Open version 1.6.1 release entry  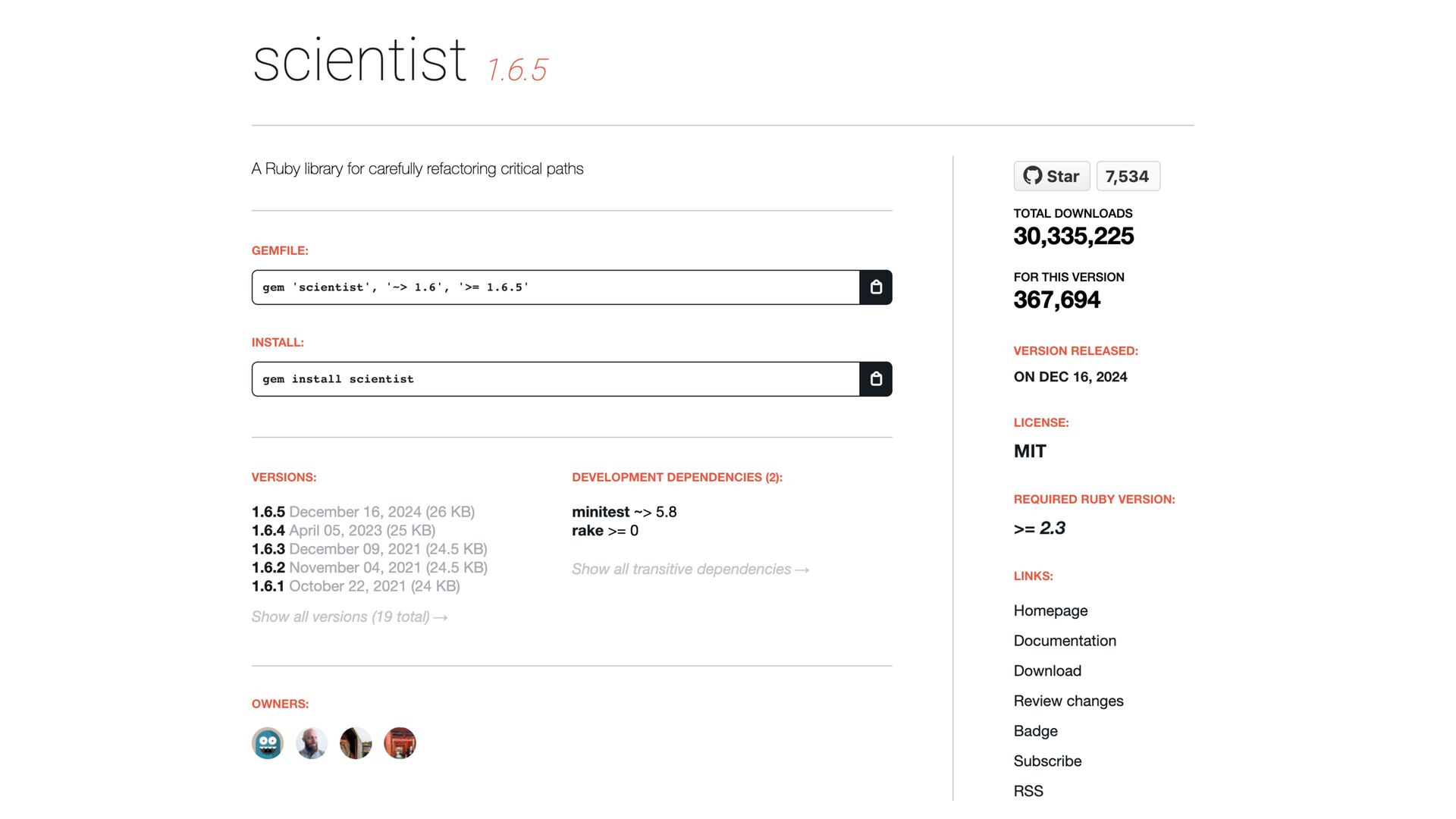tap(268, 586)
